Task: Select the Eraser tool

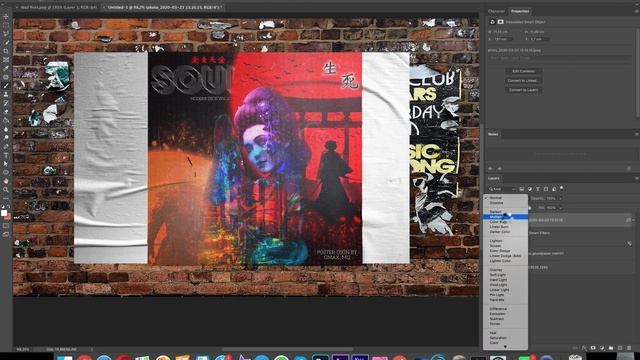Action: click(x=6, y=111)
